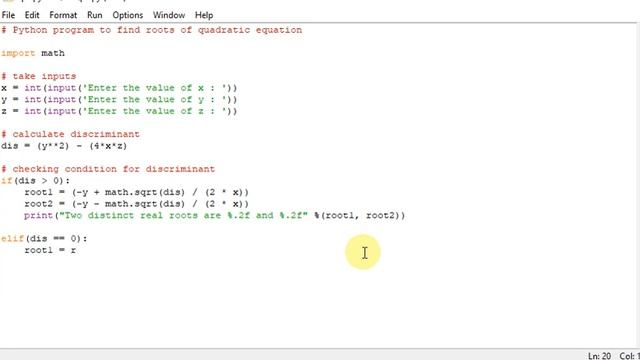Click on the 'import math' line
The height and width of the screenshot is (360, 640).
click(33, 53)
